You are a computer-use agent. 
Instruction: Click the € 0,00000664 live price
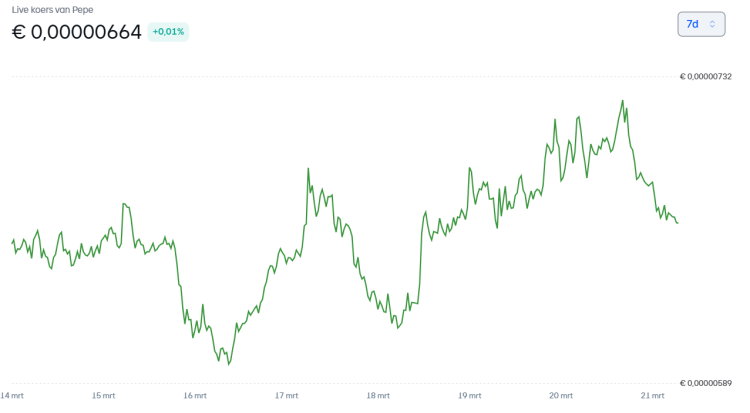pos(77,32)
